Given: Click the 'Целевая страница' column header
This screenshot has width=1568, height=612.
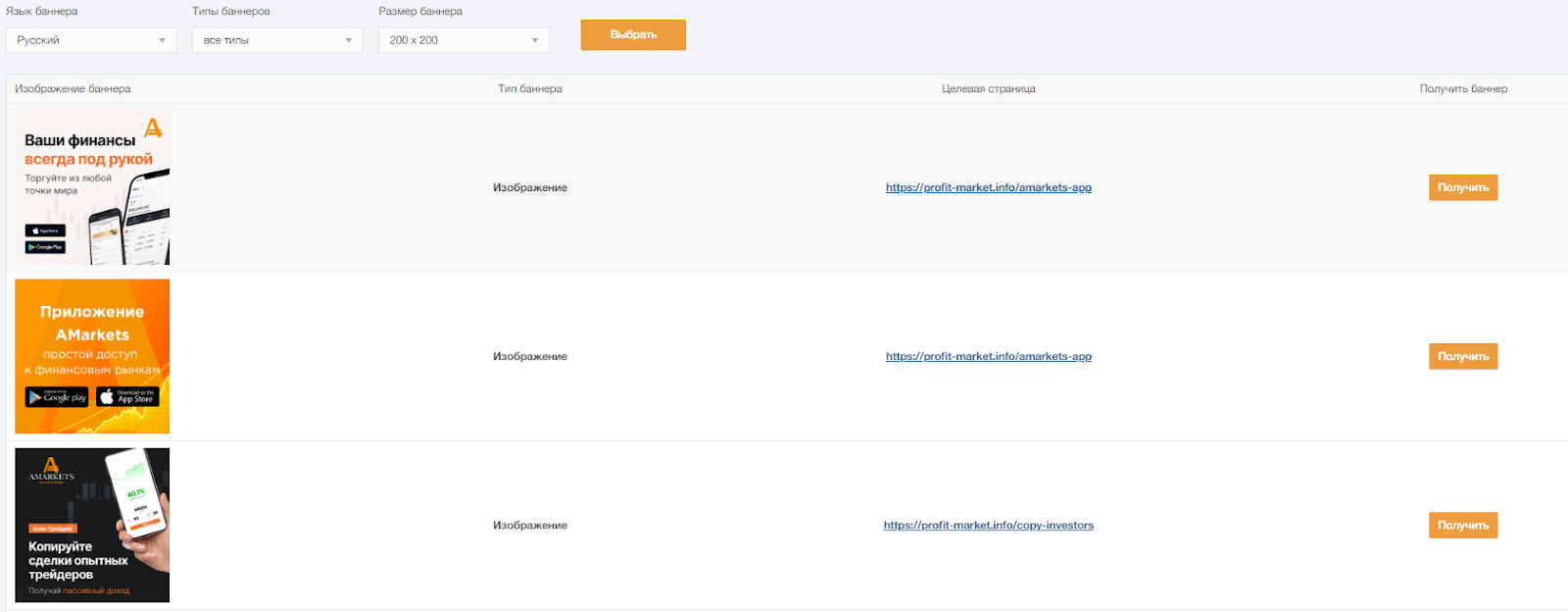Looking at the screenshot, I should tap(989, 88).
